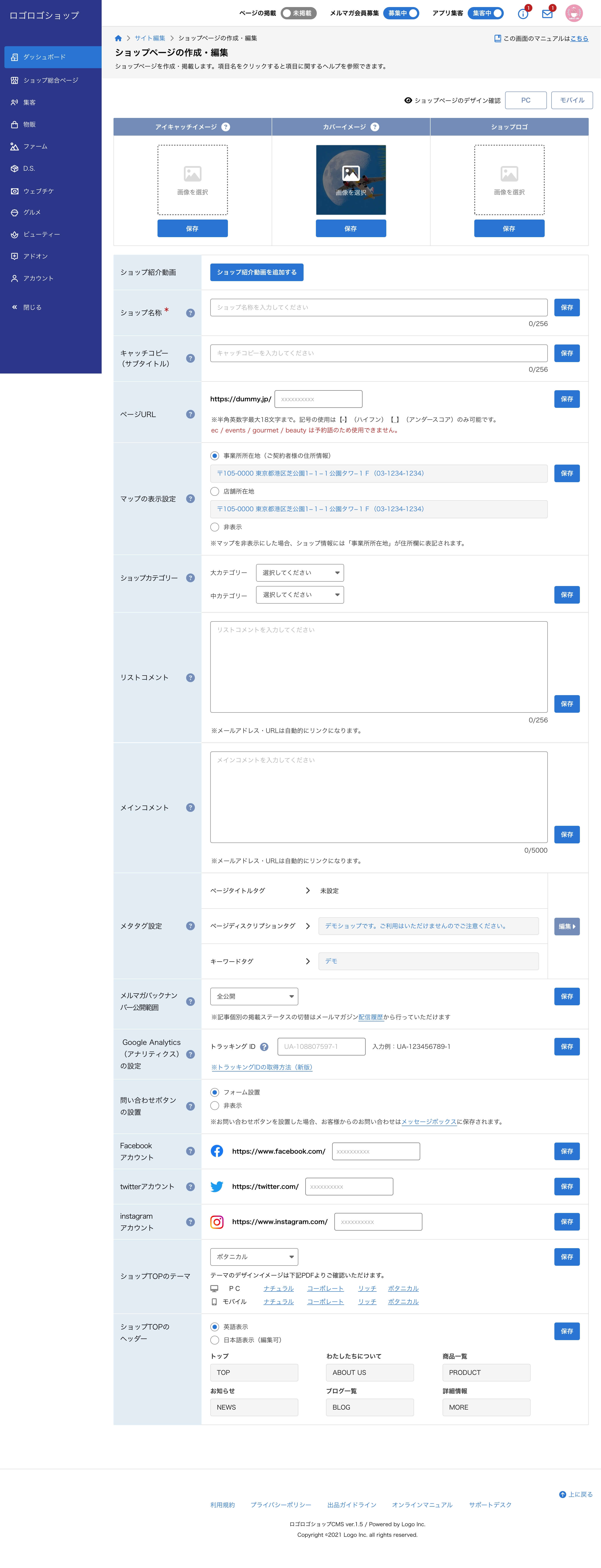The height and width of the screenshot is (1568, 601).
Task: Click 保存 under アイキャッチイメージ
Action: tap(192, 228)
